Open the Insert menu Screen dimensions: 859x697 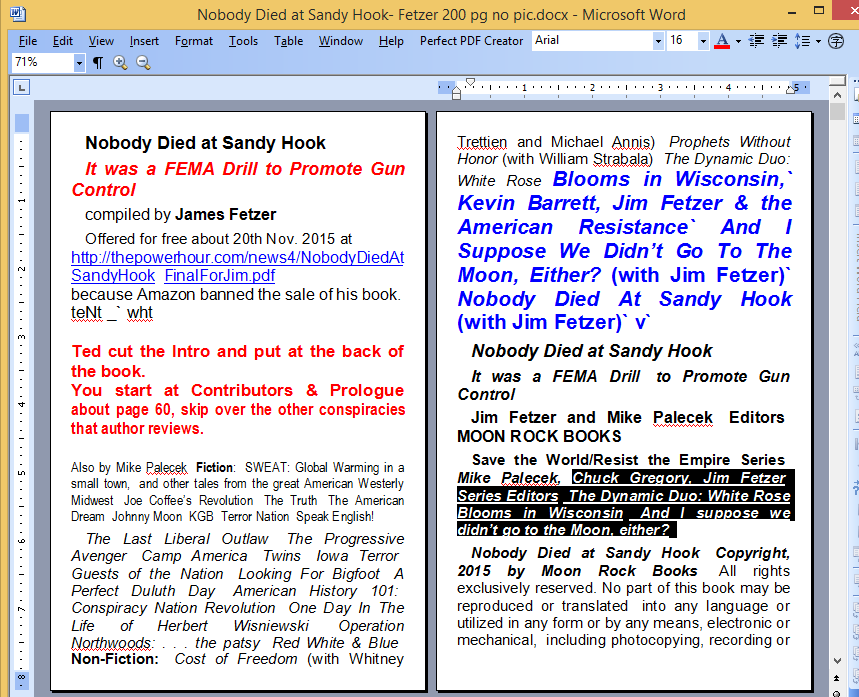point(144,41)
